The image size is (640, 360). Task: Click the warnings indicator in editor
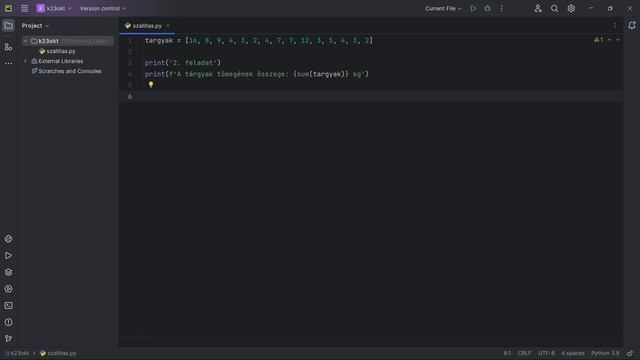coord(599,40)
